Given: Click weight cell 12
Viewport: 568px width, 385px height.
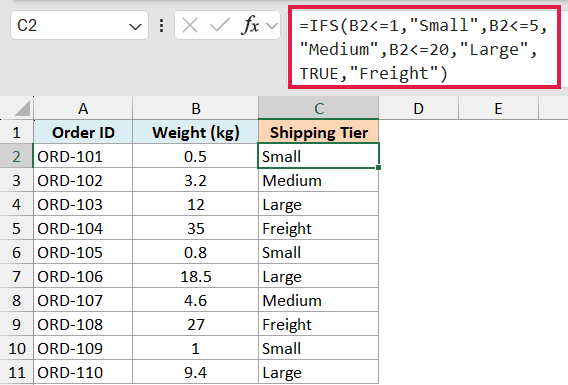Looking at the screenshot, I should click(196, 204).
